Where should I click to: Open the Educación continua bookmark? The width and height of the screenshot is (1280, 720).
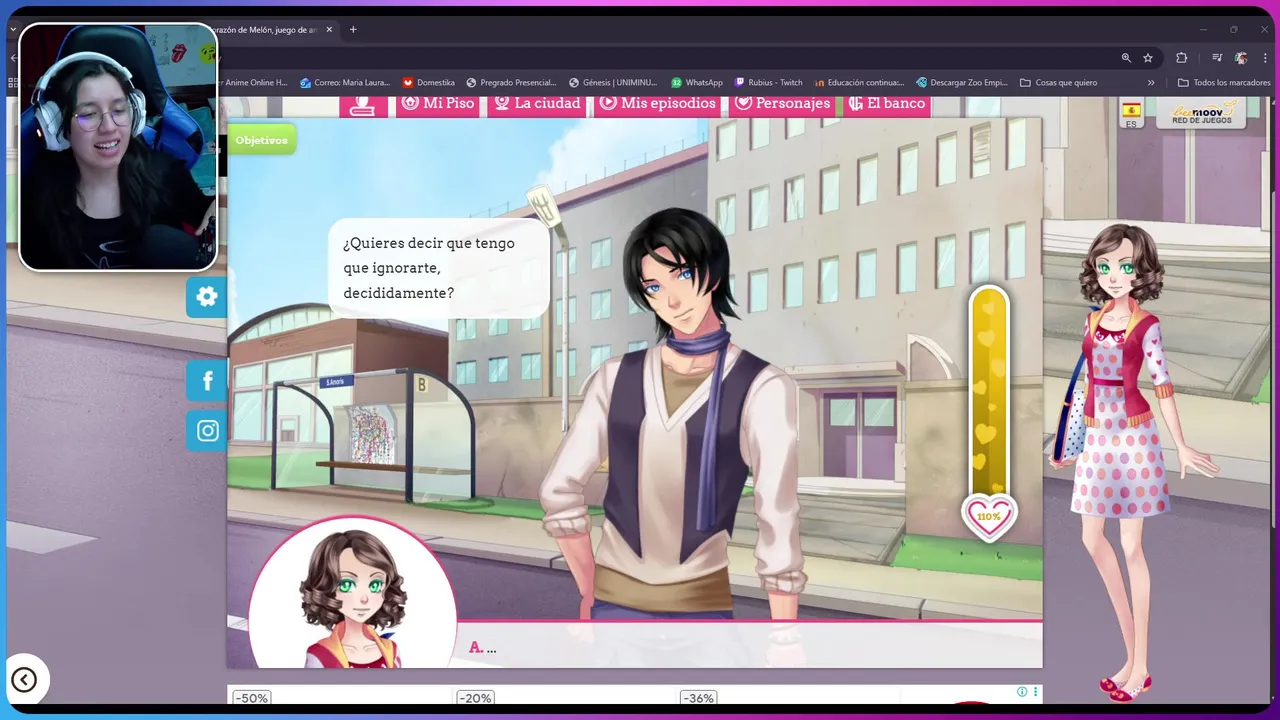[859, 82]
